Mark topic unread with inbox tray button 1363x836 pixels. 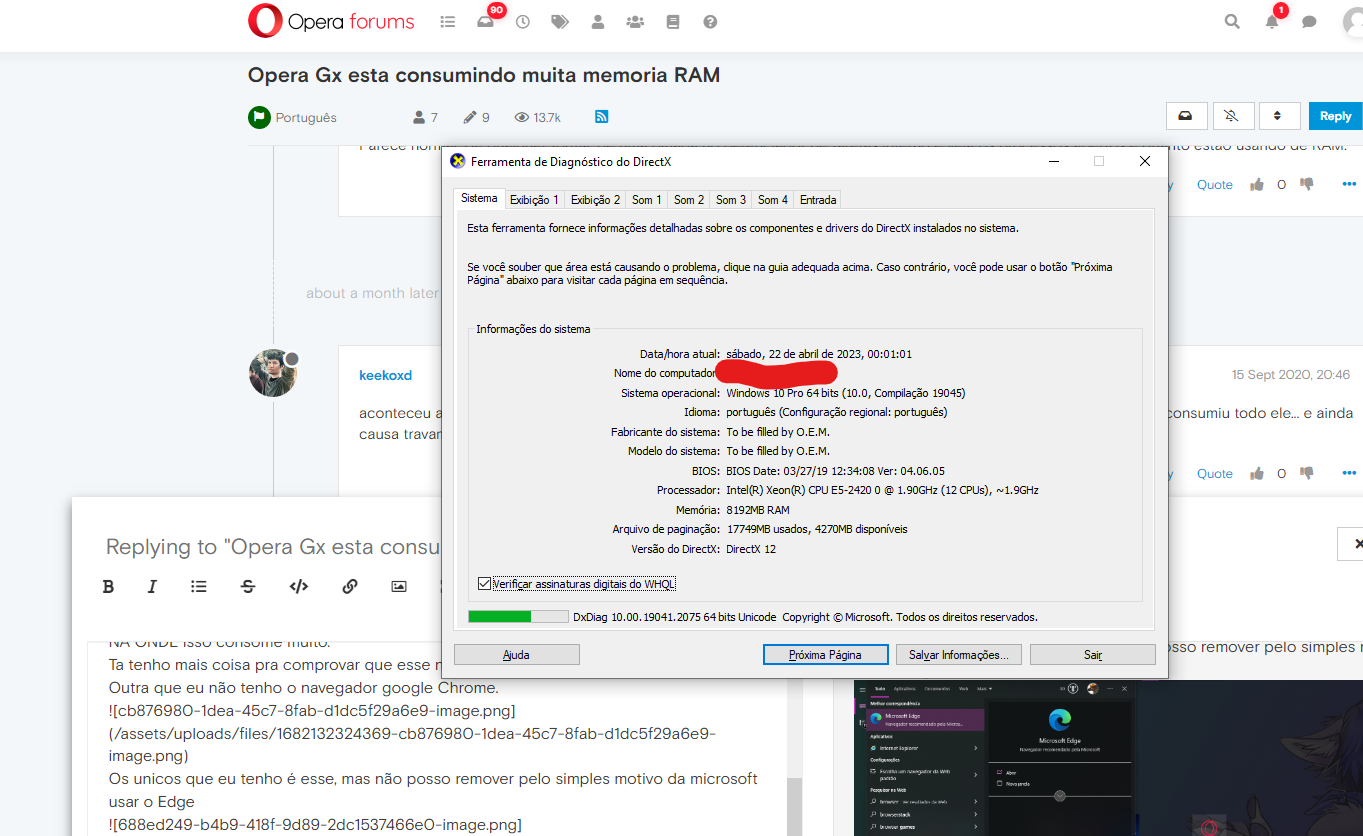tap(1185, 116)
